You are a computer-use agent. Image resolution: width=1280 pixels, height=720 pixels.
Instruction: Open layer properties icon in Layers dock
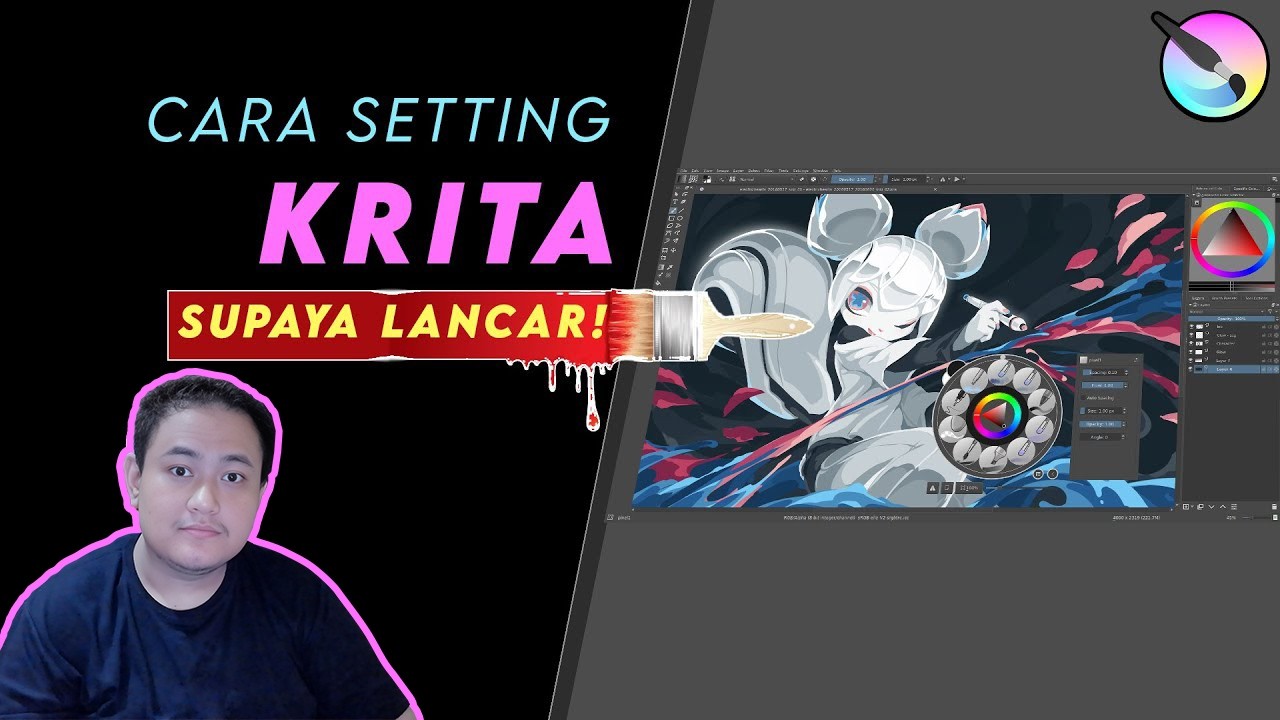point(1234,507)
